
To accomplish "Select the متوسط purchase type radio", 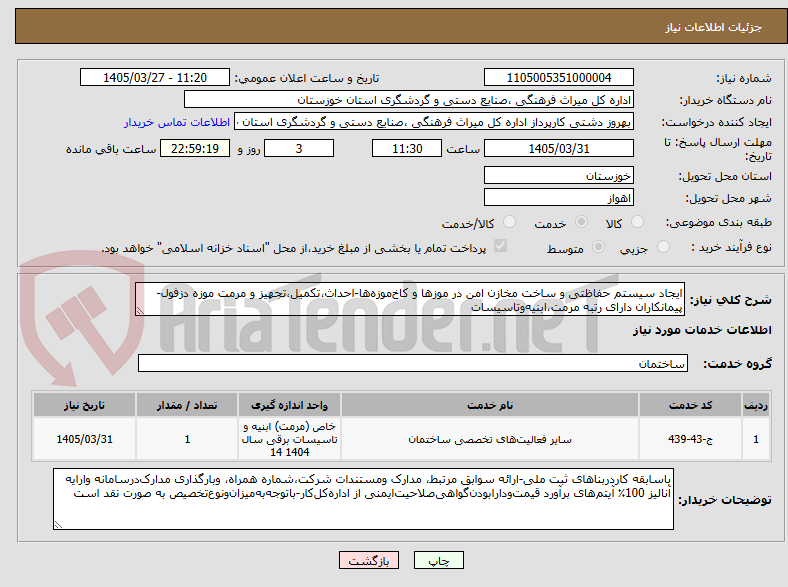I will tap(599, 247).
